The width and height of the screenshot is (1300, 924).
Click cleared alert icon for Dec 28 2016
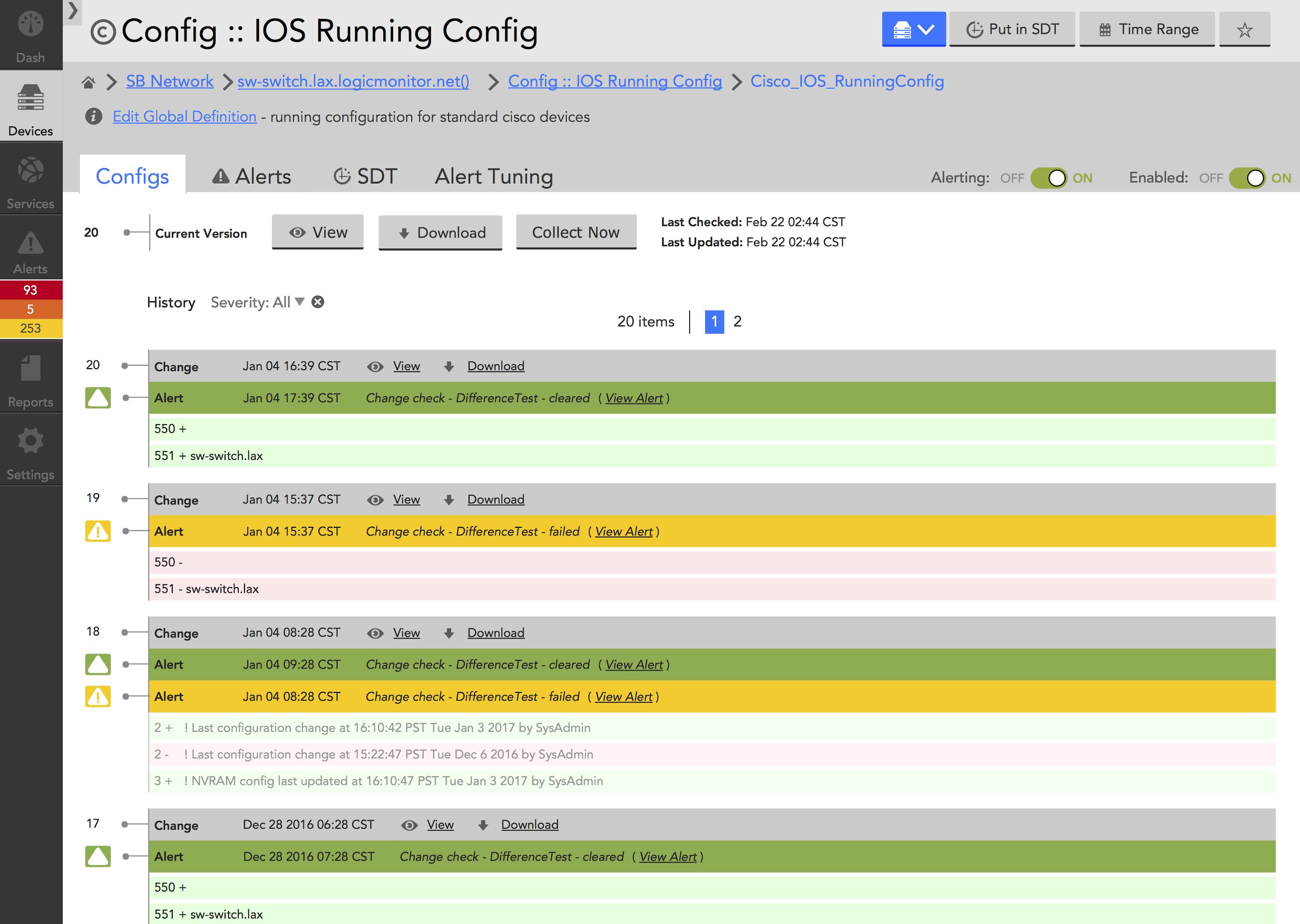coord(98,856)
